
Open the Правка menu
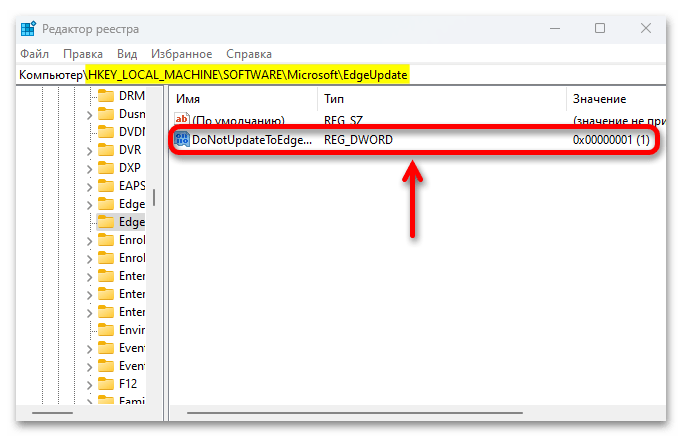click(83, 54)
